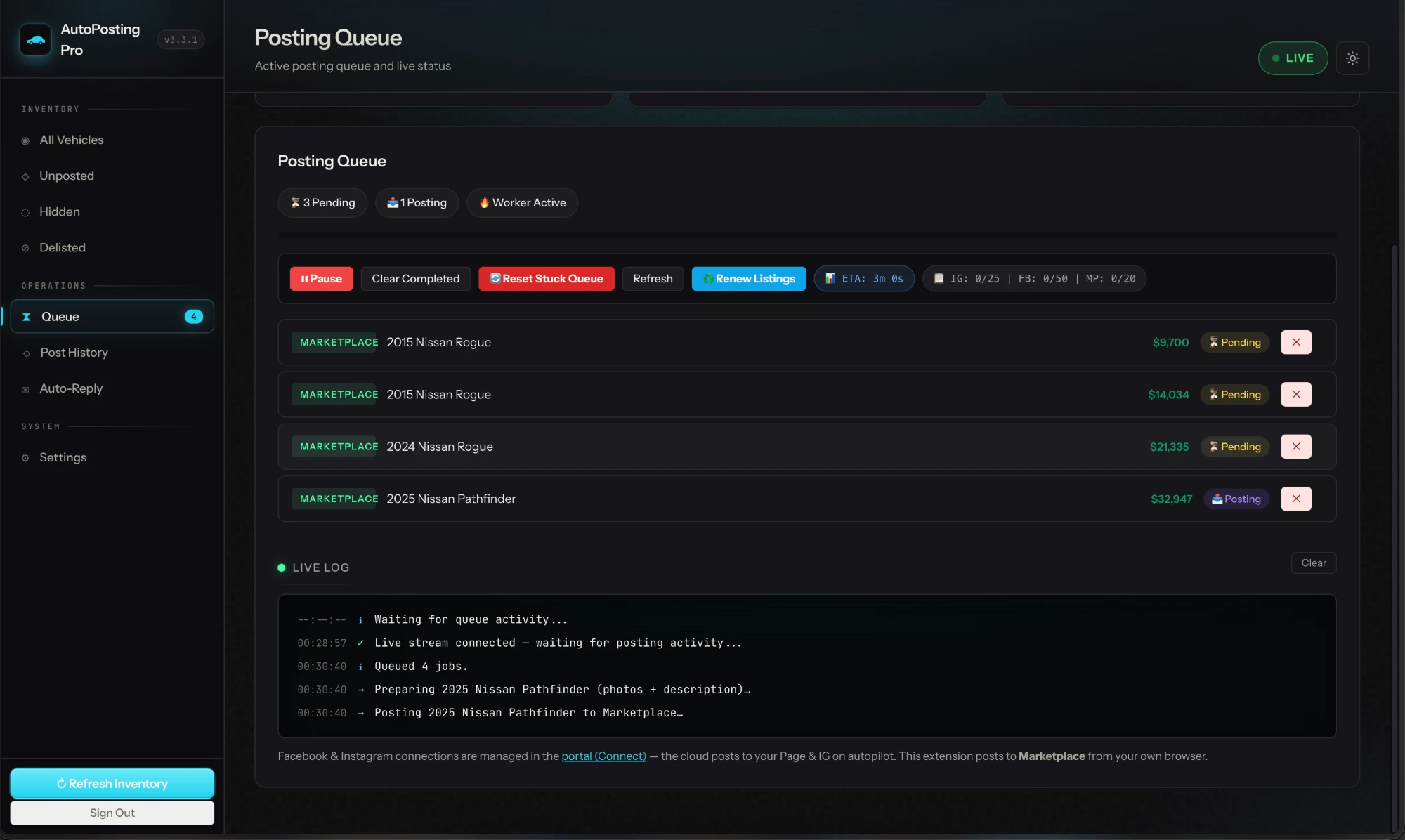Click the green LIVE LOG status dot

point(282,567)
